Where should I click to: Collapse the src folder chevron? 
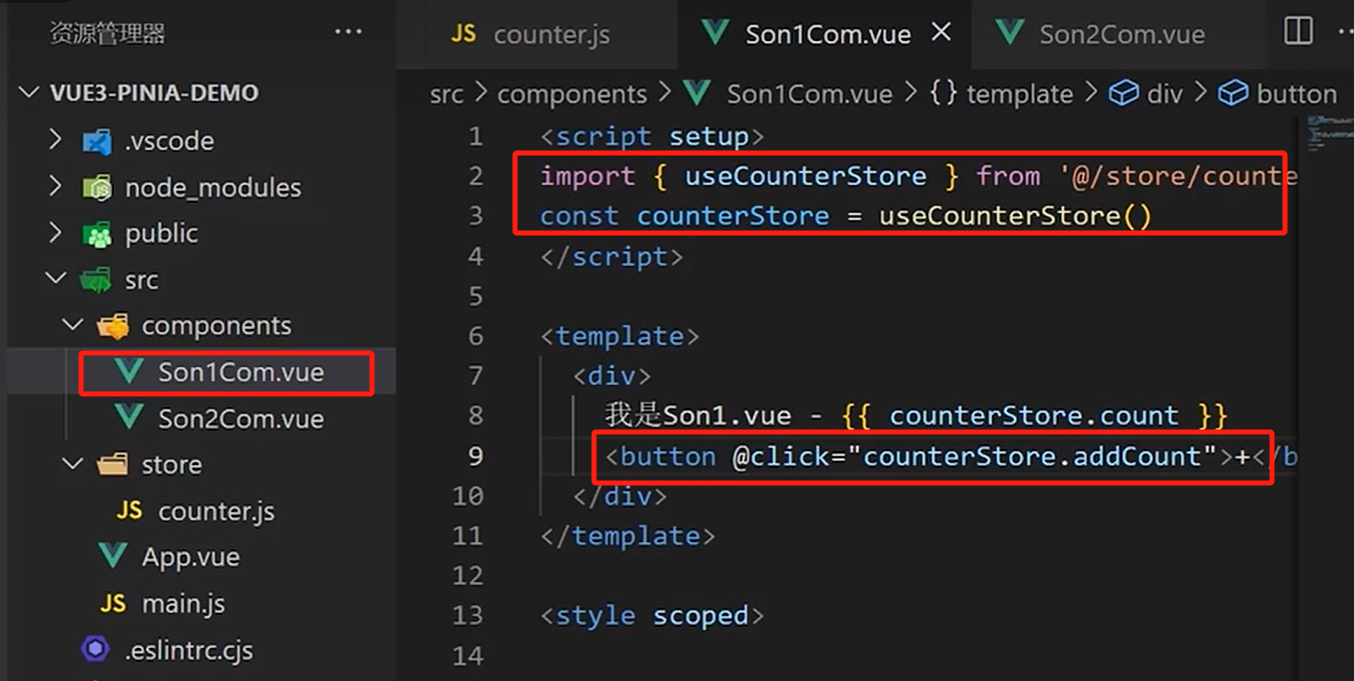point(56,279)
